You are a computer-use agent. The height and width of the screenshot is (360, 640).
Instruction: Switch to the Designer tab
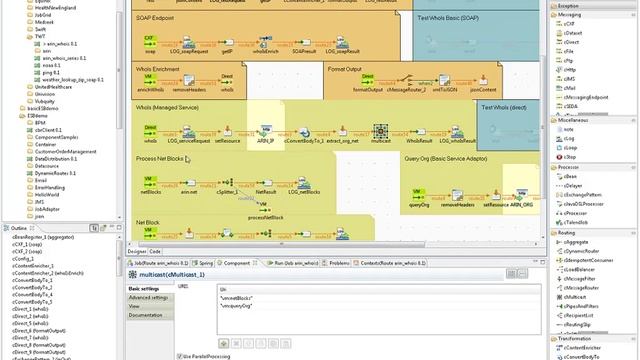[x=137, y=252]
